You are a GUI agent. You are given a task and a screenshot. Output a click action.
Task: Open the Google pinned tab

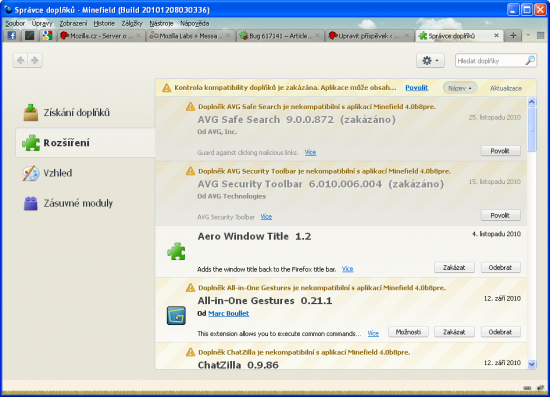[47, 35]
